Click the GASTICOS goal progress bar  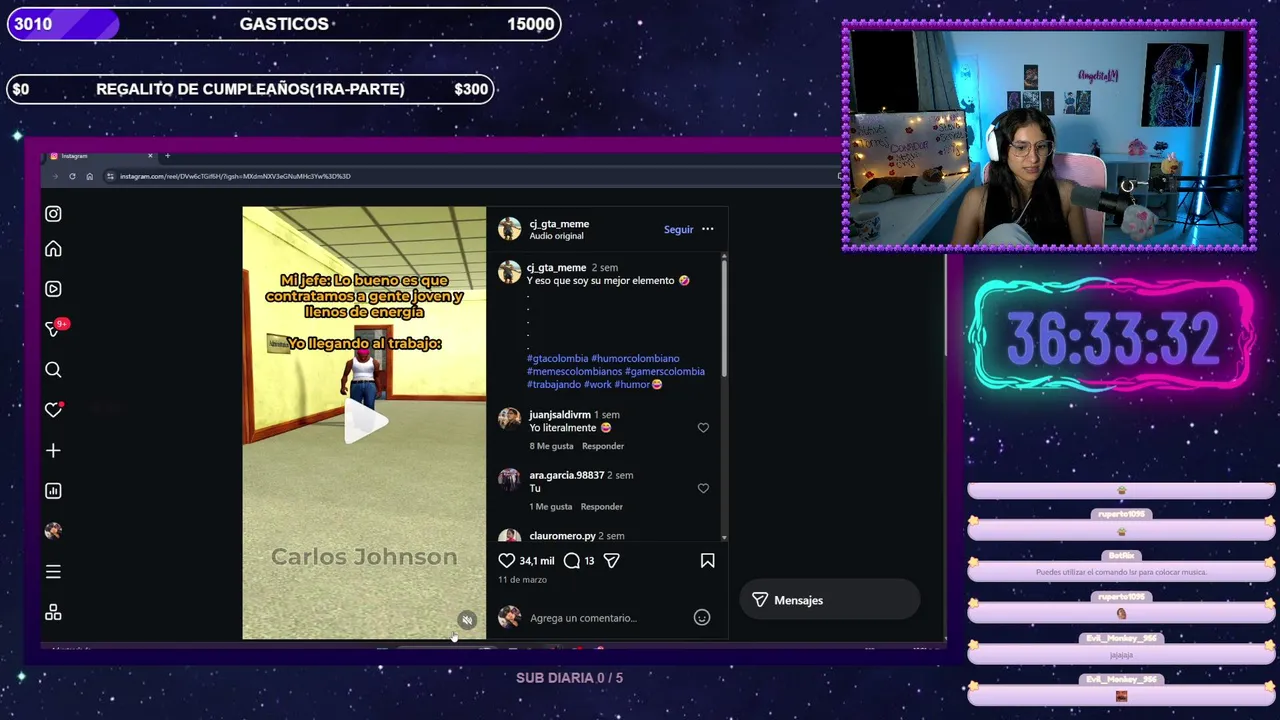coord(284,24)
